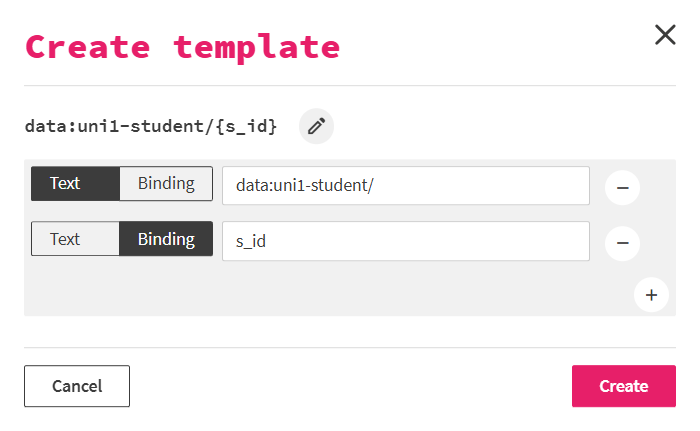Select Binding for the s_id row
This screenshot has width=700, height=431.
point(166,239)
